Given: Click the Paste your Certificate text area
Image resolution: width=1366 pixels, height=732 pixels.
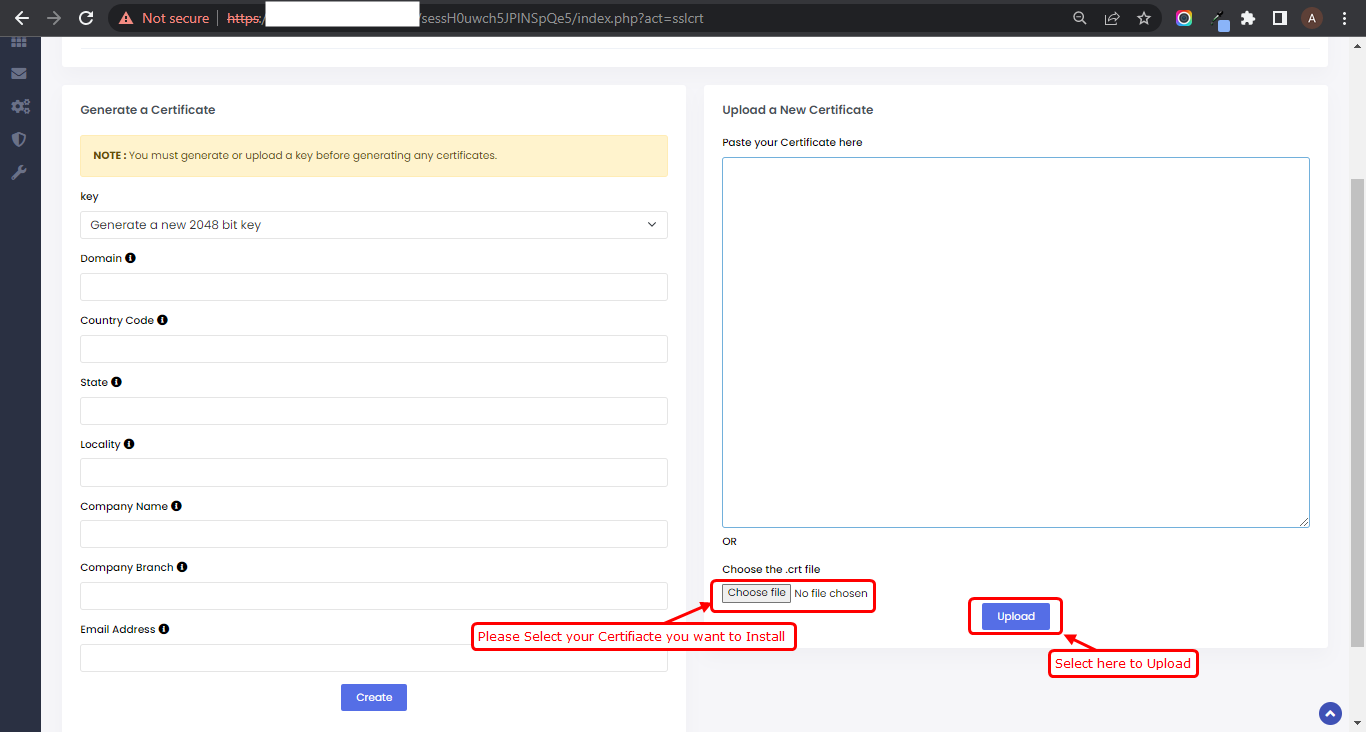Looking at the screenshot, I should pyautogui.click(x=1015, y=342).
